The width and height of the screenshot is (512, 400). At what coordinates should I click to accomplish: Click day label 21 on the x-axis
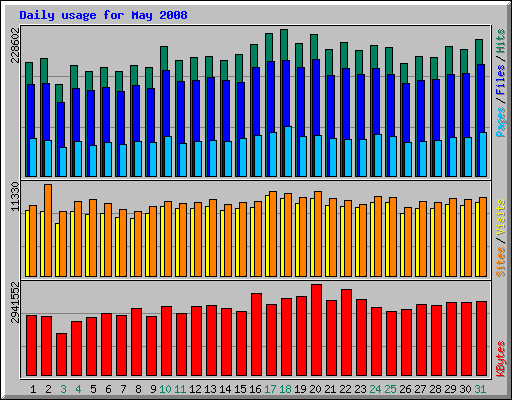tap(330, 389)
